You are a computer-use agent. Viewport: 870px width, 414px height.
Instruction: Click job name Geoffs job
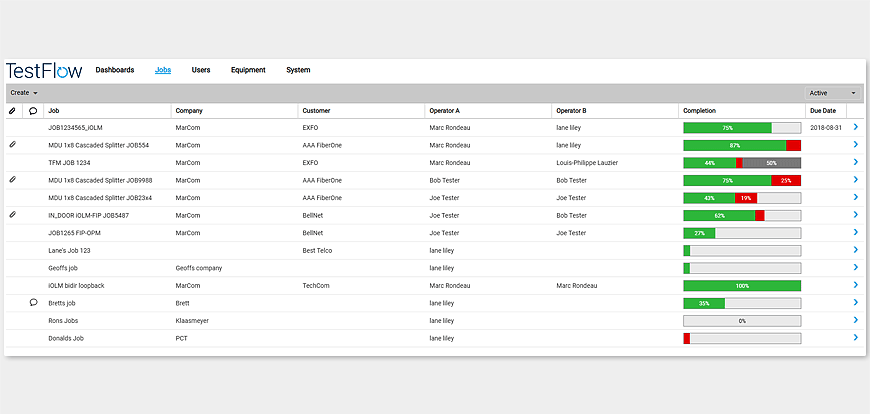point(63,268)
